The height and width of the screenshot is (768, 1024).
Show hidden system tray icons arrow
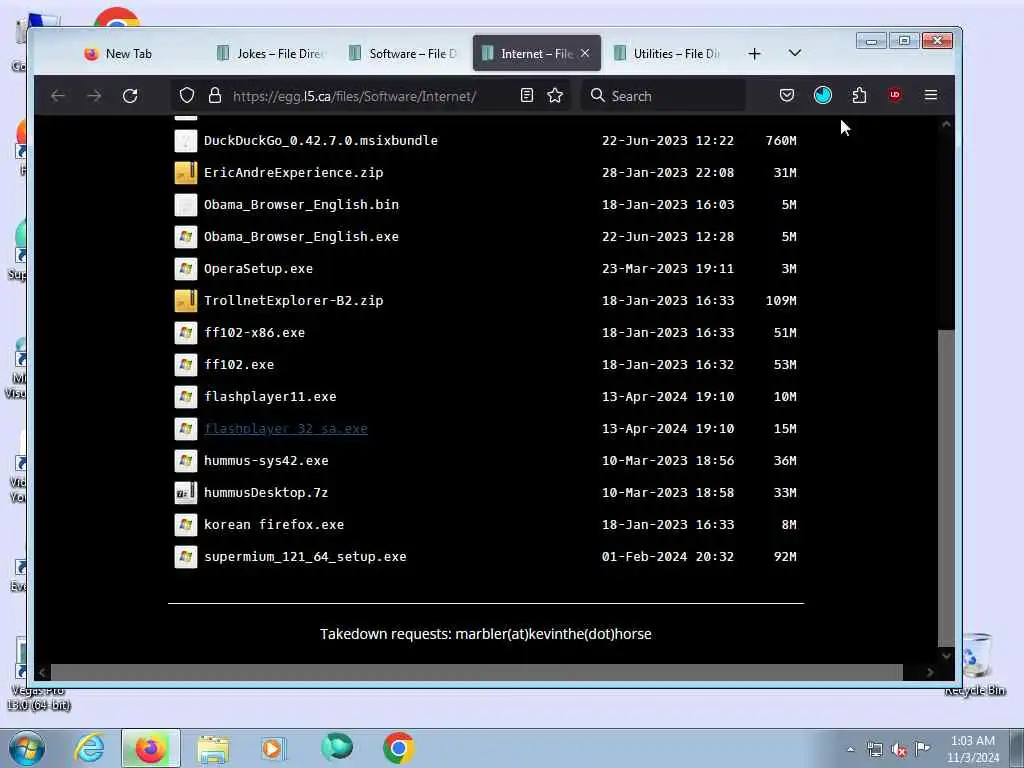[850, 750]
